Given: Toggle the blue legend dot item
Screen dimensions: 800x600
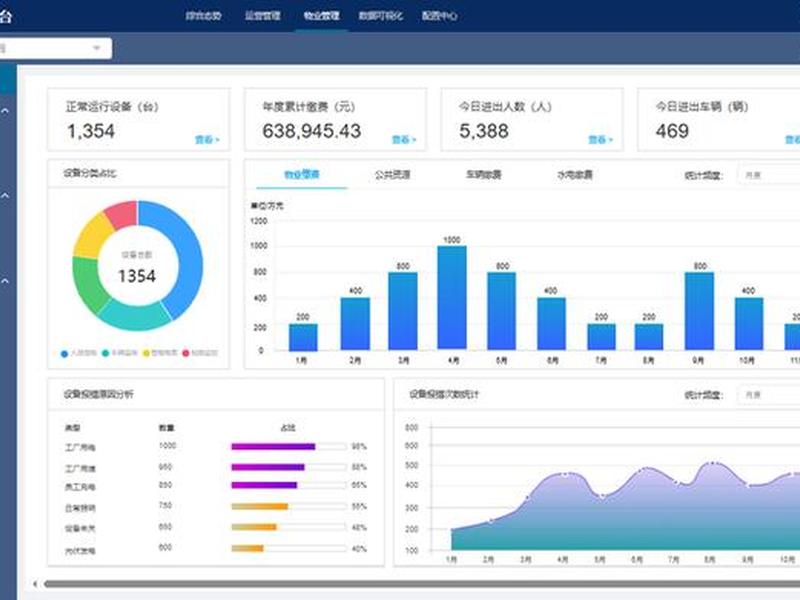Looking at the screenshot, I should 64,354.
